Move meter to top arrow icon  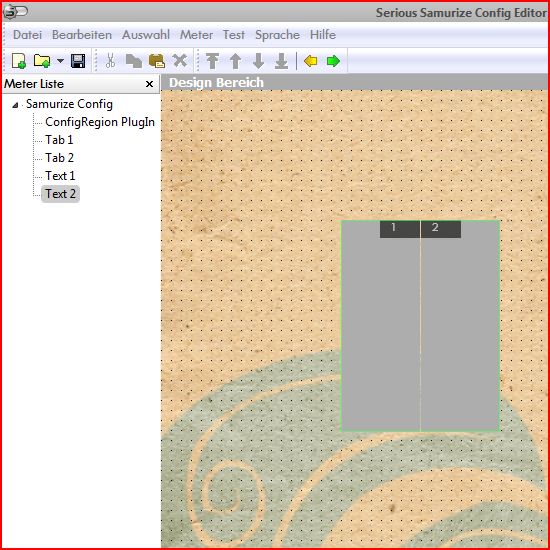[x=213, y=61]
